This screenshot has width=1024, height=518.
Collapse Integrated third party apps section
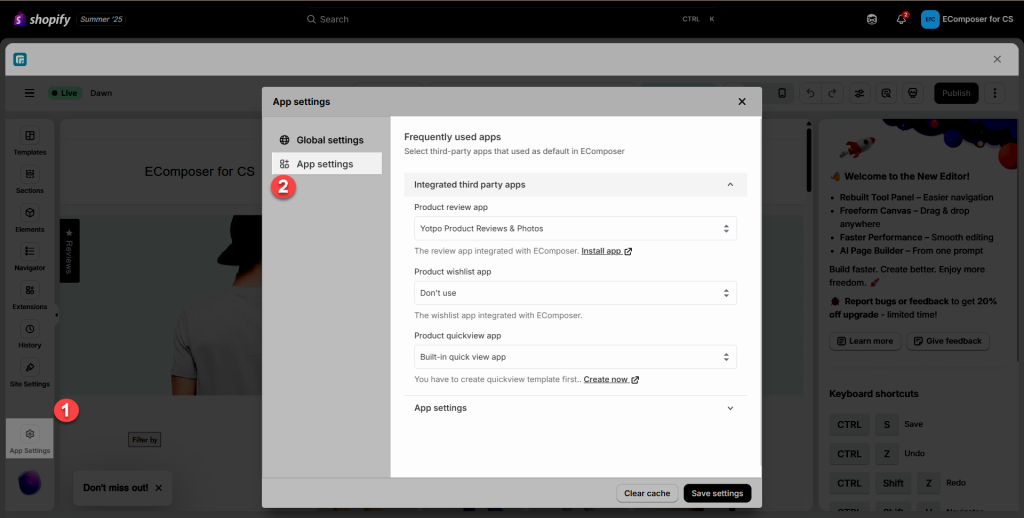[575, 185]
